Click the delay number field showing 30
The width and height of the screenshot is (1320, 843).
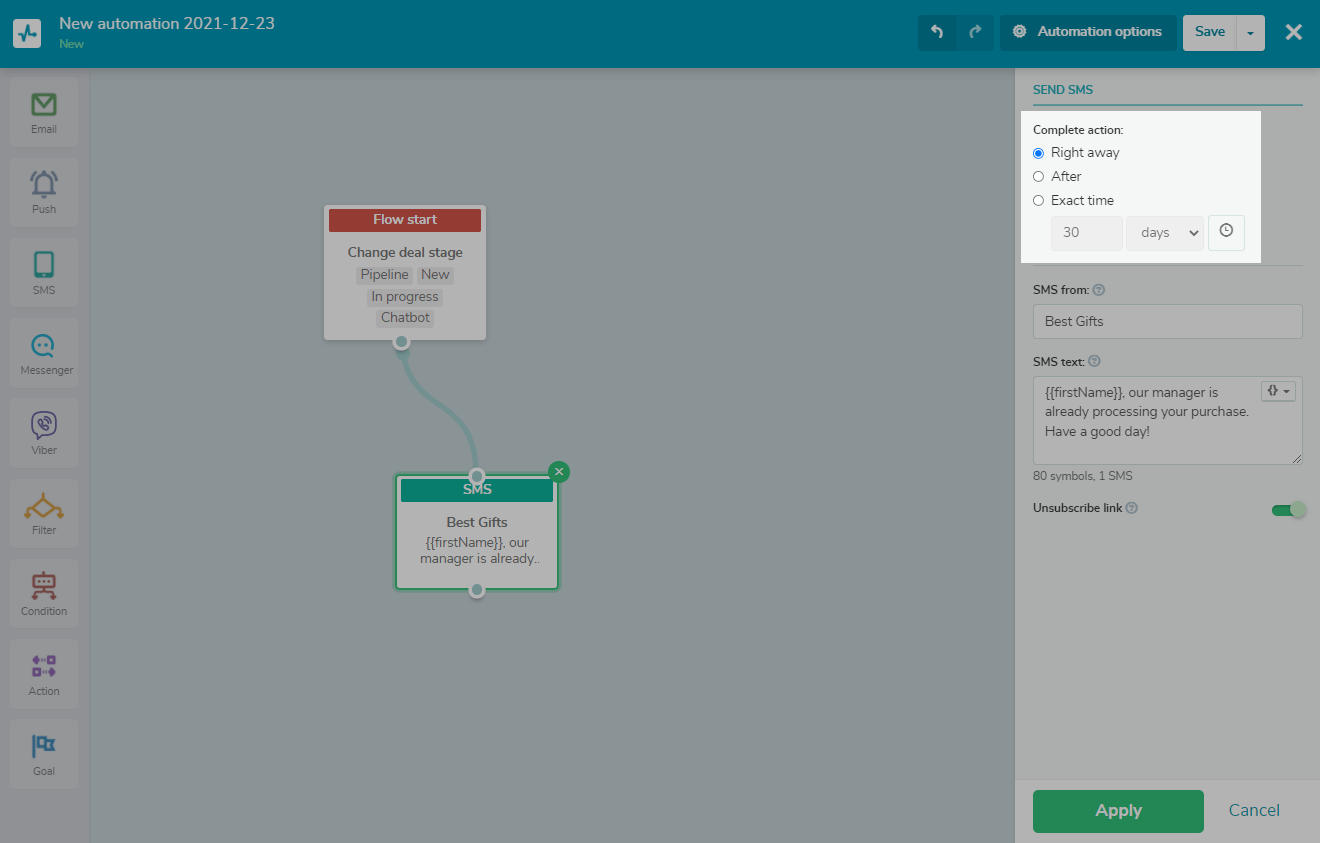tap(1087, 233)
